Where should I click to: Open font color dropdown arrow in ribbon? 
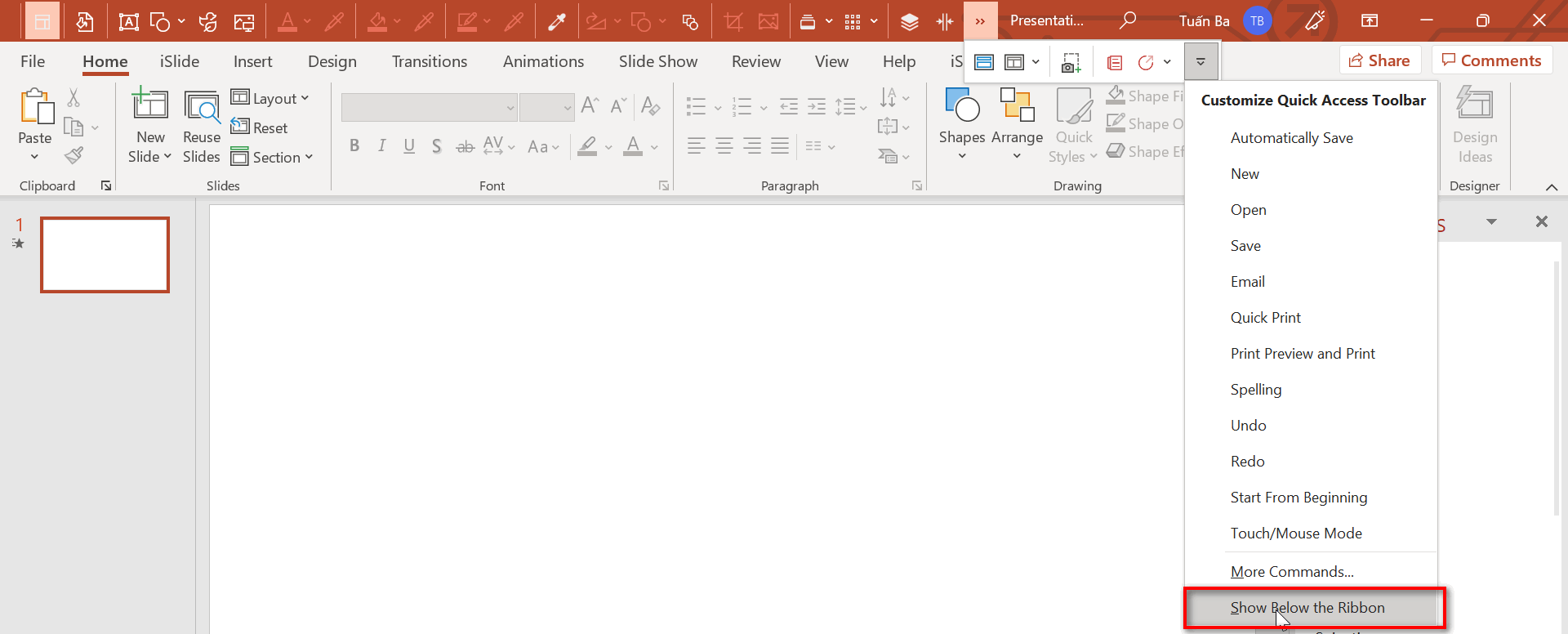tap(654, 148)
